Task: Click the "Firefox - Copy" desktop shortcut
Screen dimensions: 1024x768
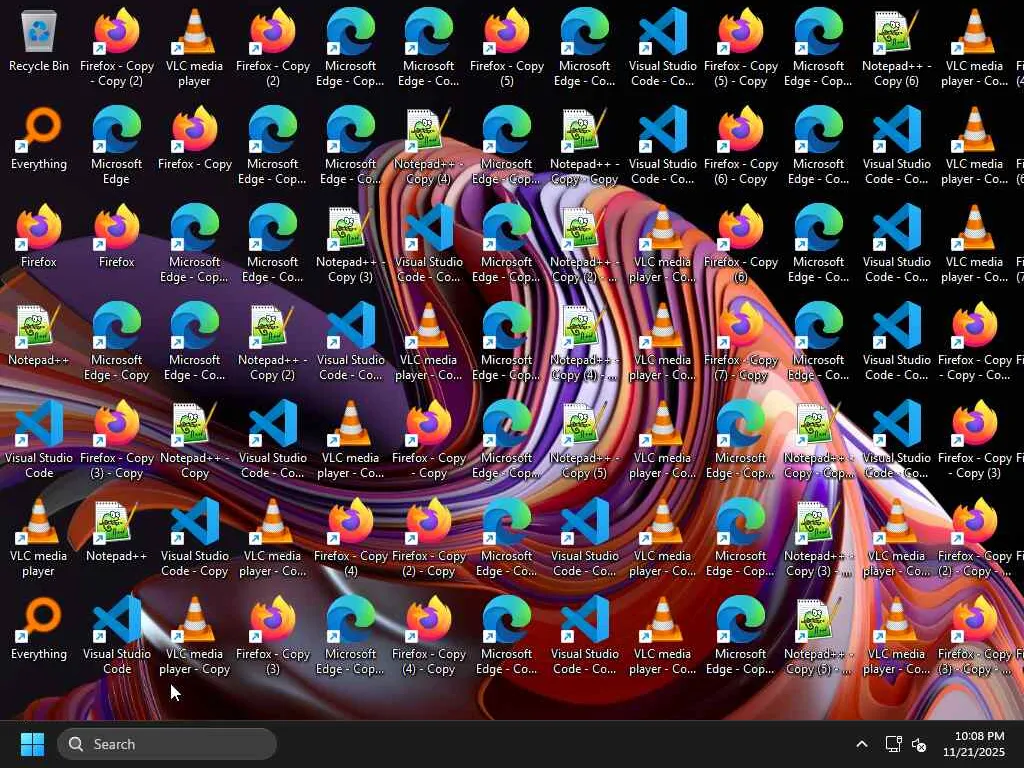Action: 195,140
